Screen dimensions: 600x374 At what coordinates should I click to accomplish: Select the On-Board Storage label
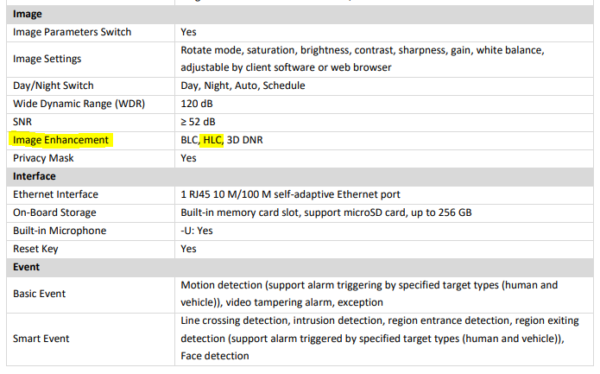click(54, 212)
